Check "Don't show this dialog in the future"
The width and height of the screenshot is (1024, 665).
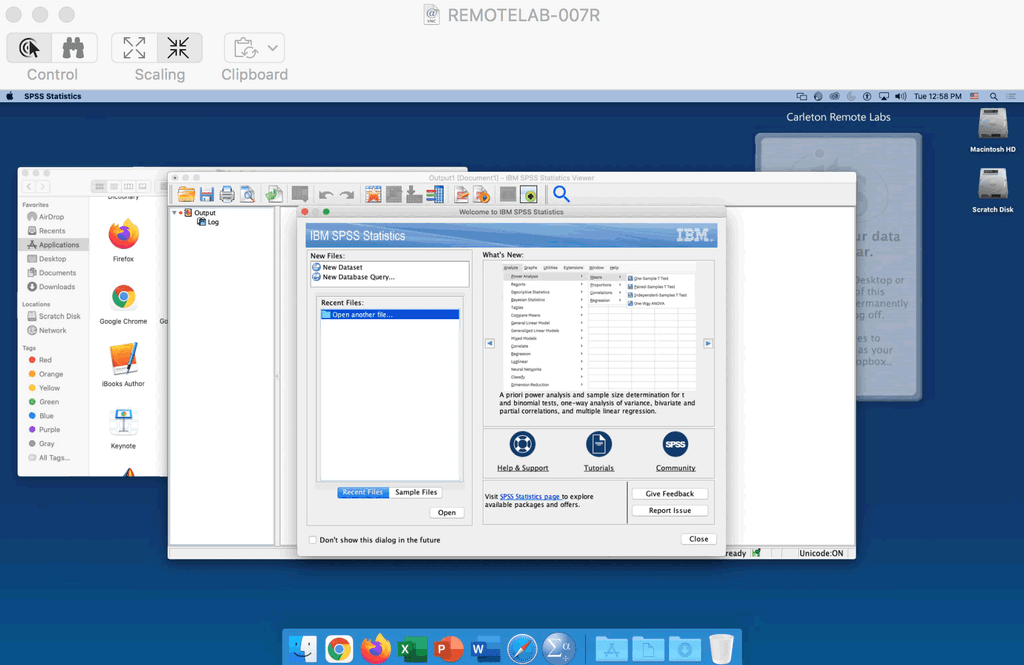[313, 540]
